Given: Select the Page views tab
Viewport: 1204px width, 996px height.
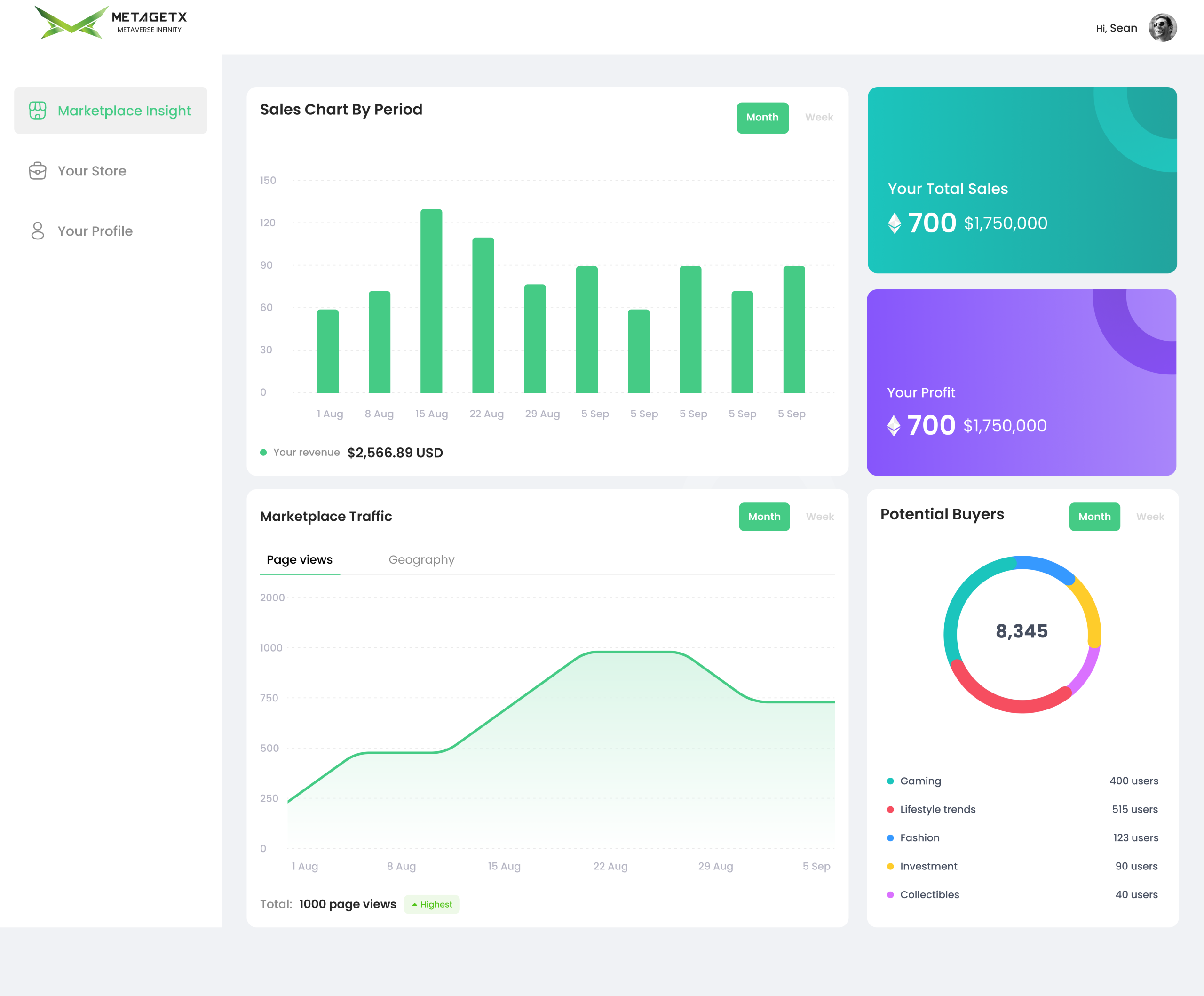Looking at the screenshot, I should click(x=299, y=560).
